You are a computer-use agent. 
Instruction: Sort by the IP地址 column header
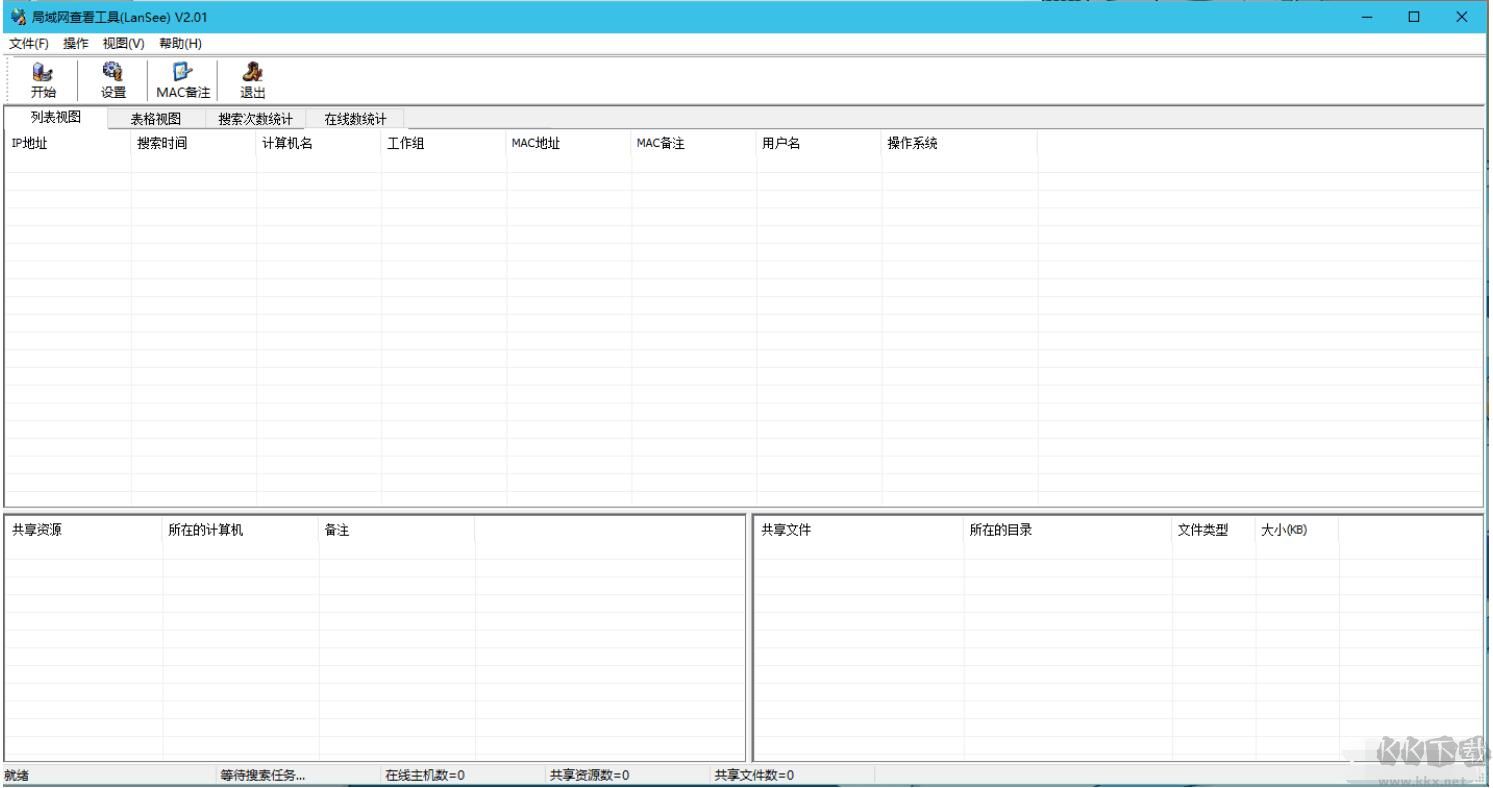click(x=68, y=143)
